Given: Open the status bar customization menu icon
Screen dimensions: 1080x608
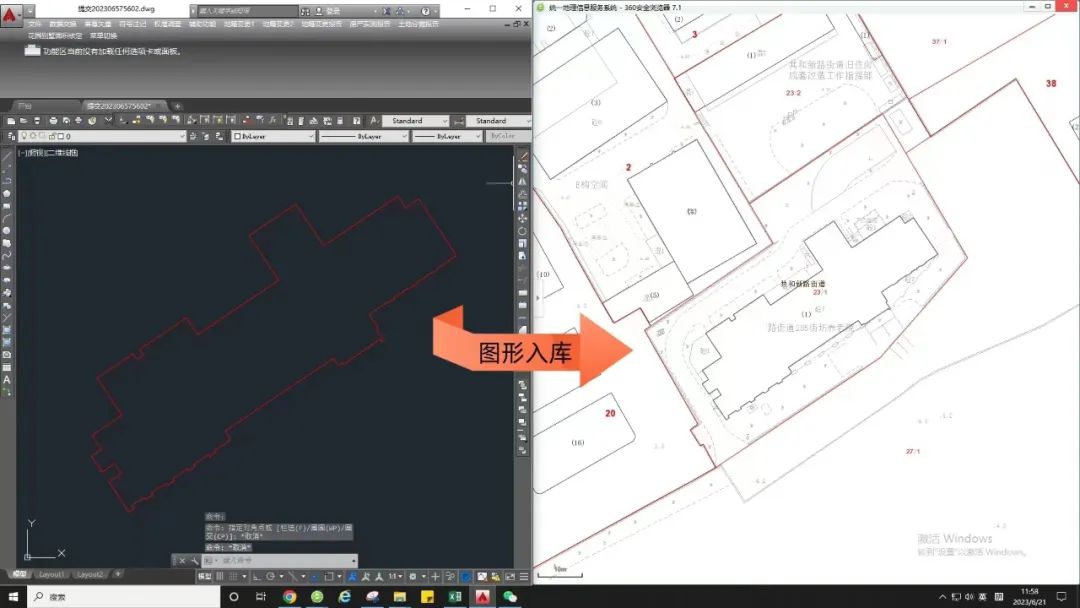Looking at the screenshot, I should [521, 577].
